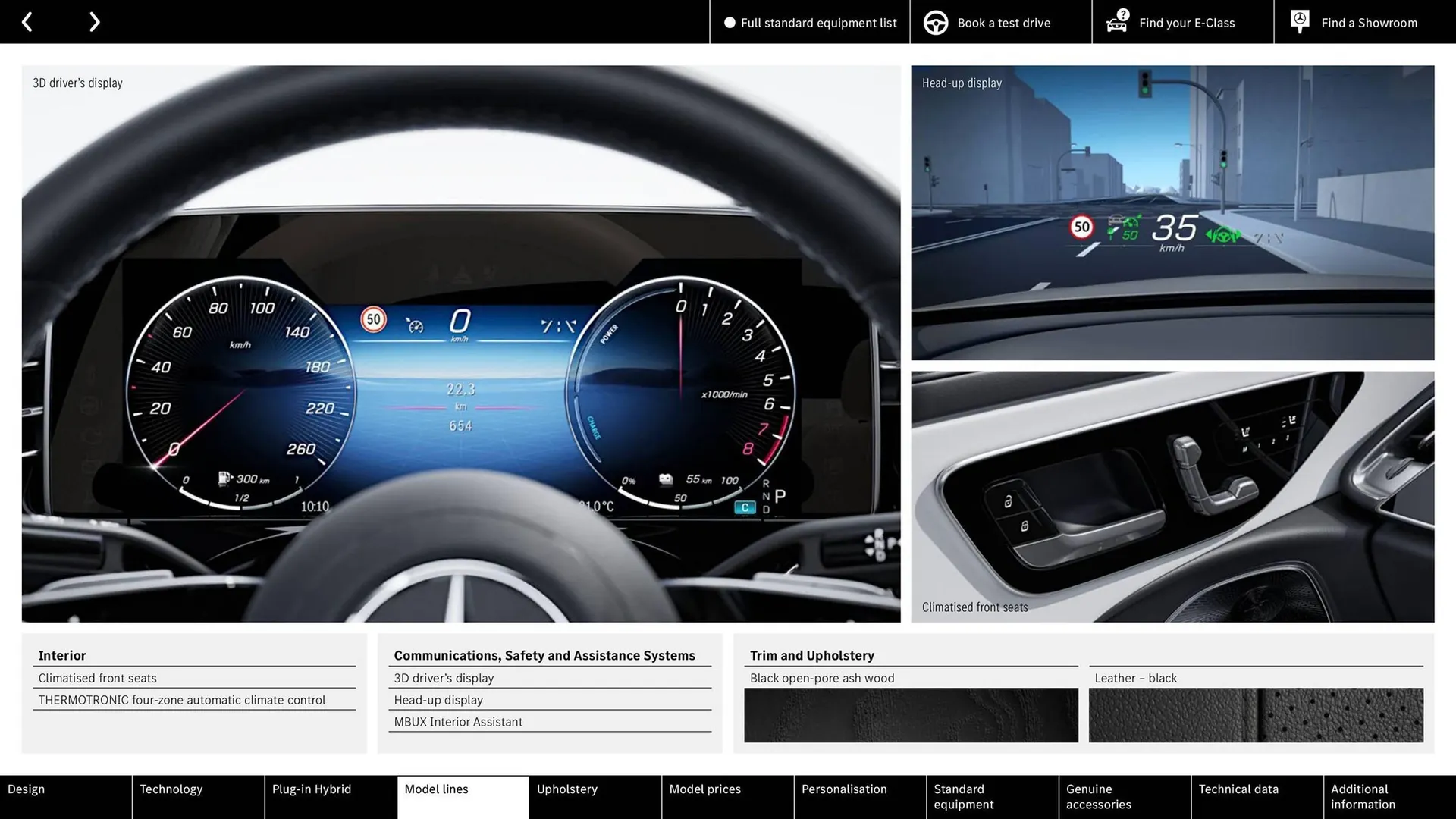Click the steering wheel icon beside Book a test drive

(935, 22)
